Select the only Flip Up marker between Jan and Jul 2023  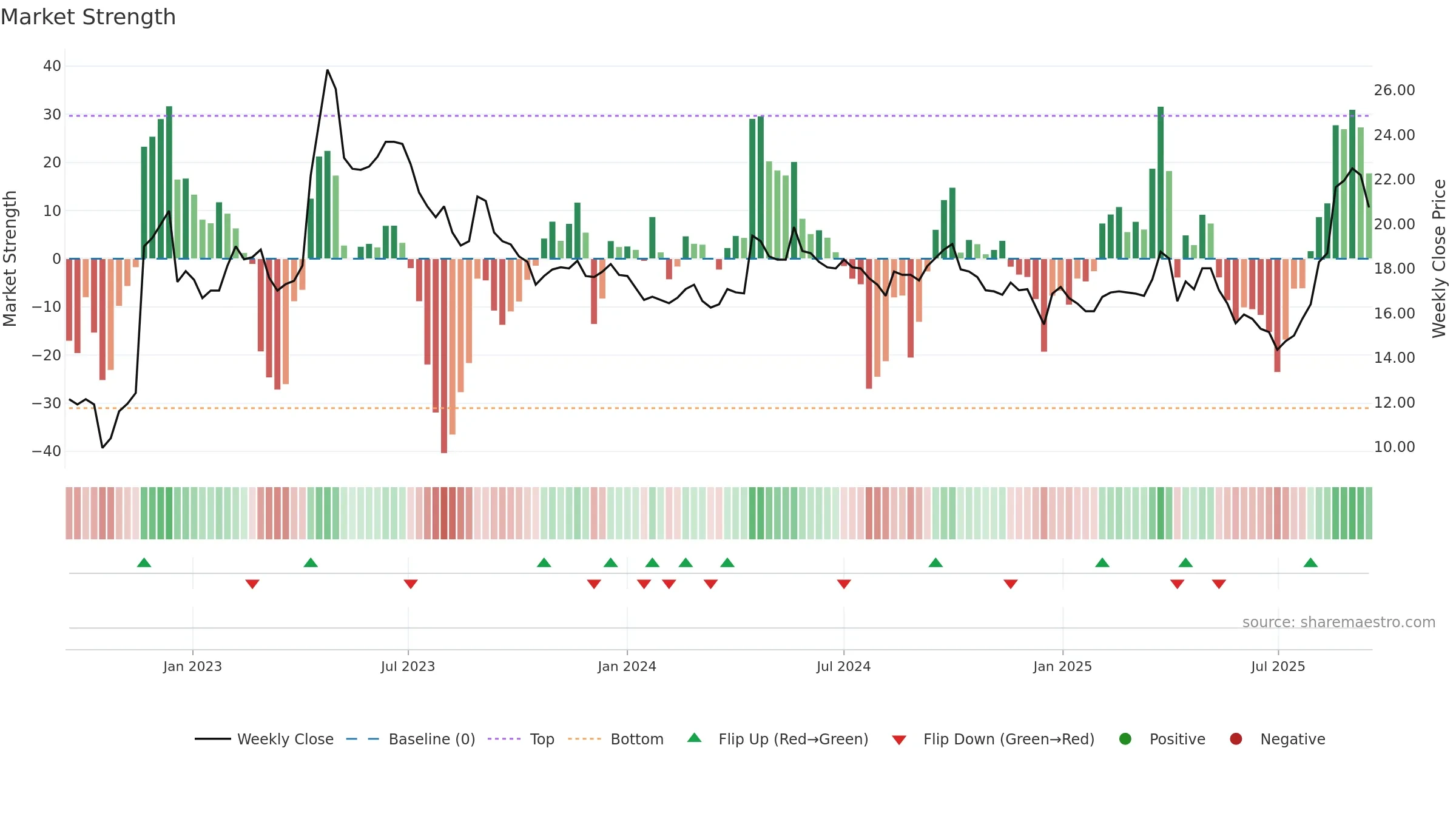311,563
